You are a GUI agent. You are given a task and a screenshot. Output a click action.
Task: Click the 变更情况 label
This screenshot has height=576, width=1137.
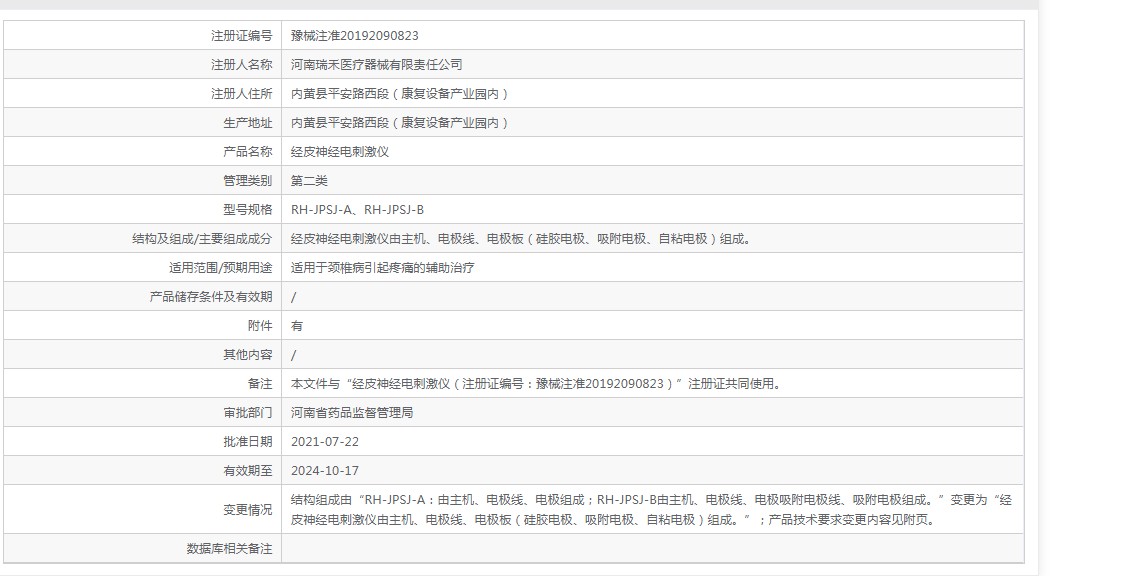click(247, 510)
